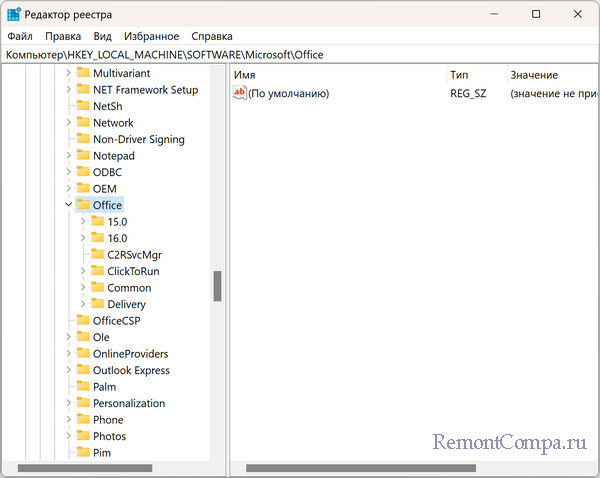The height and width of the screenshot is (478, 600).
Task: Click the folder icon next to C2RSvcMgr
Action: [x=98, y=254]
